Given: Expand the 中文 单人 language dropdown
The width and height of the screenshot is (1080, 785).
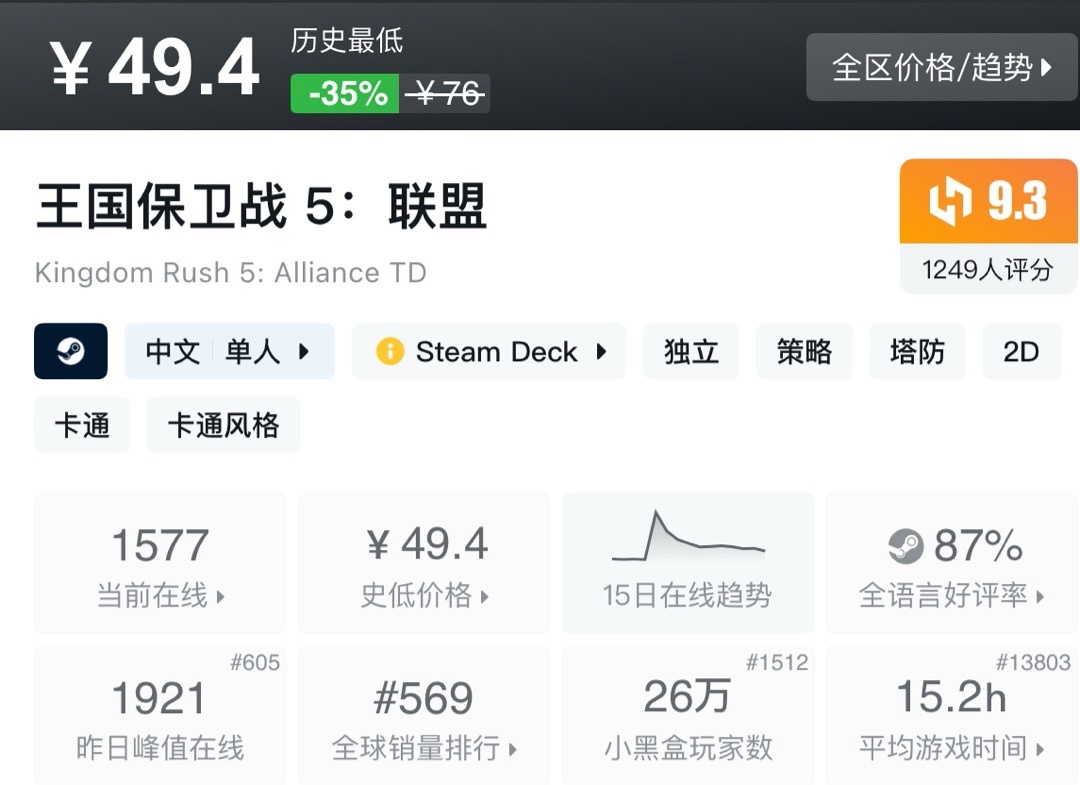Looking at the screenshot, I should (x=229, y=352).
